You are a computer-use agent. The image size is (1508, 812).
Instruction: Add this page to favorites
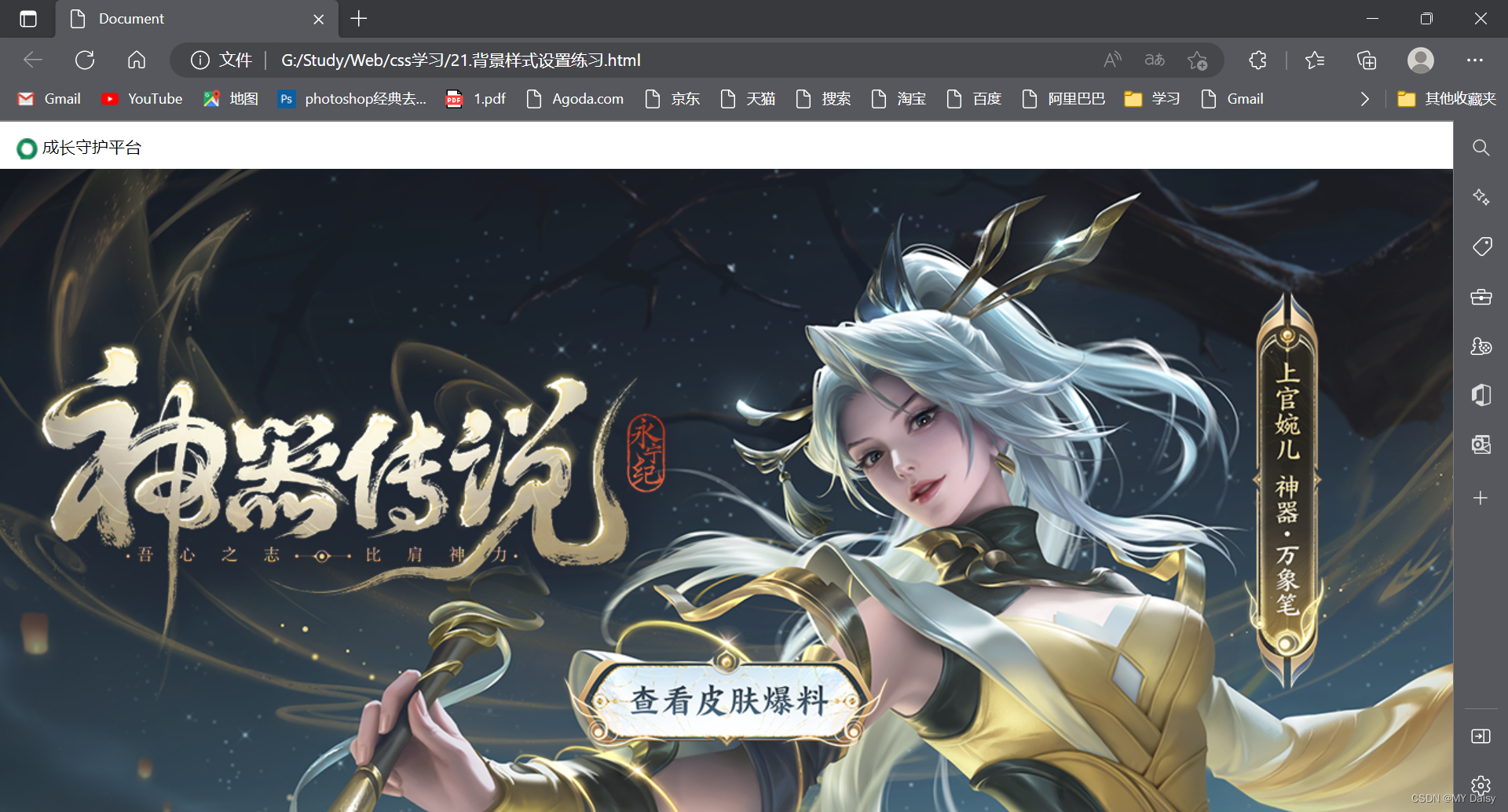pyautogui.click(x=1198, y=60)
